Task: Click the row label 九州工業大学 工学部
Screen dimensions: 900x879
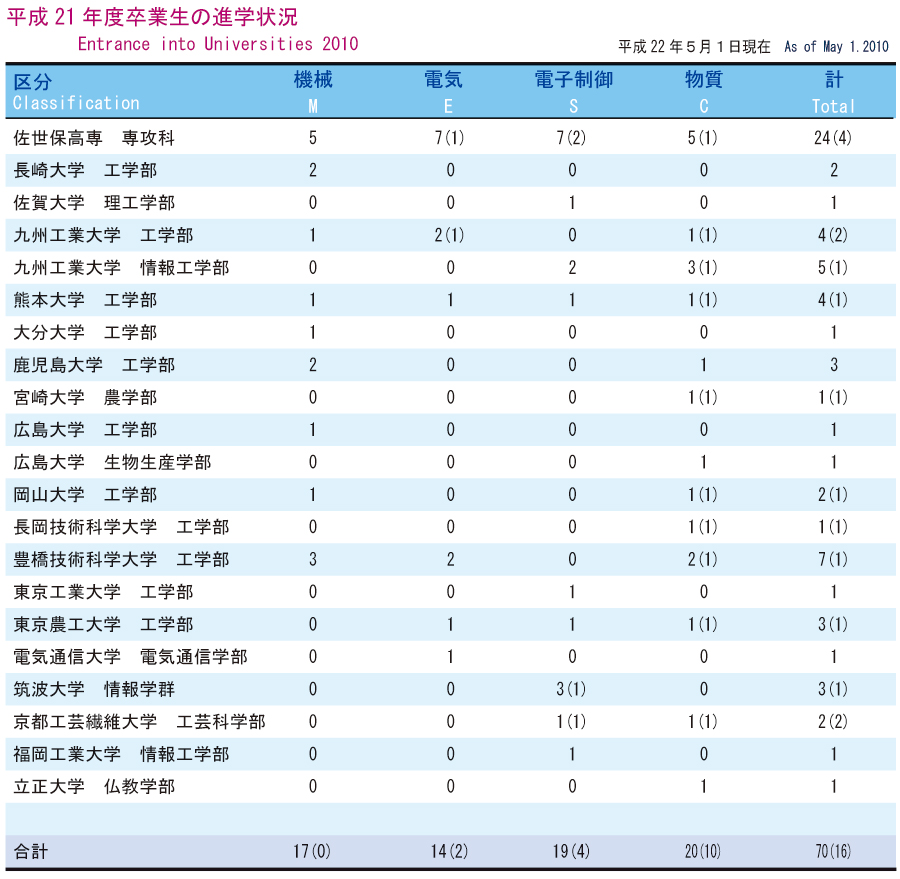Action: 103,235
